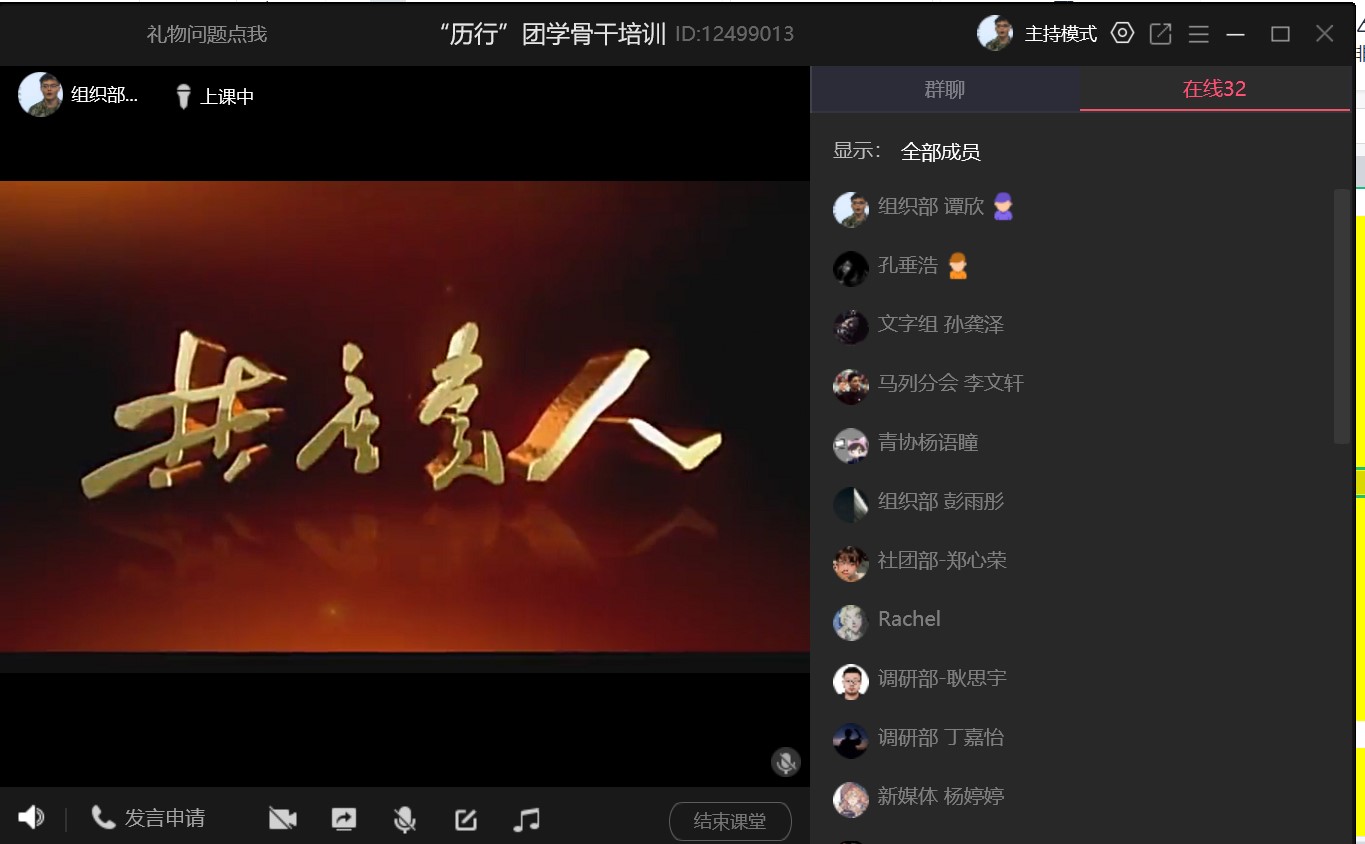Click 发言申请 to request speaking
1365x844 pixels.
pos(150,818)
